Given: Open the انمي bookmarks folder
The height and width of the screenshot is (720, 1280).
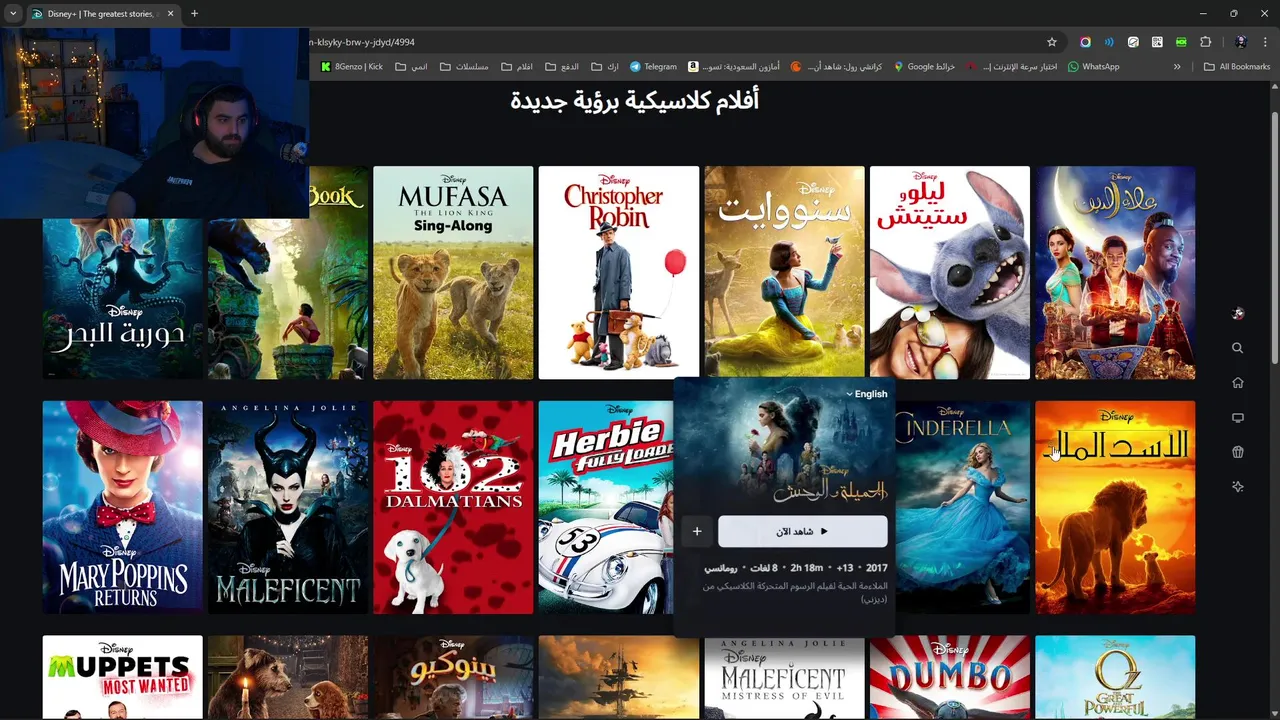Looking at the screenshot, I should (x=411, y=67).
